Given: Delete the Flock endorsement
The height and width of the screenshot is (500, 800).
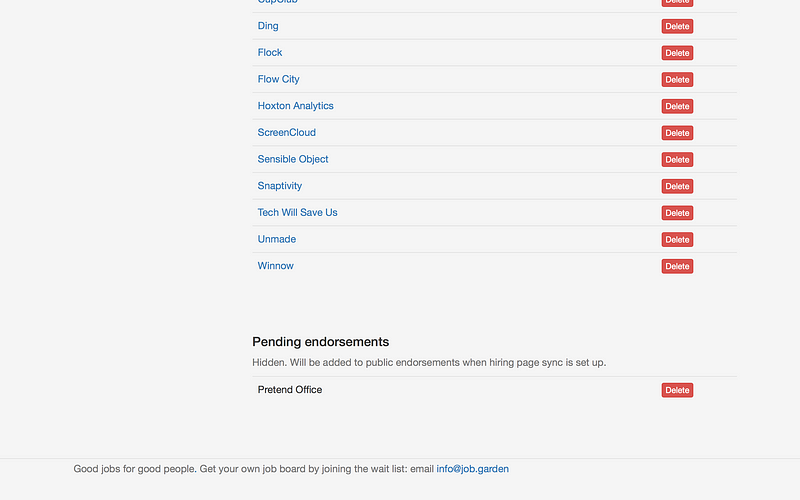Looking at the screenshot, I should (677, 53).
